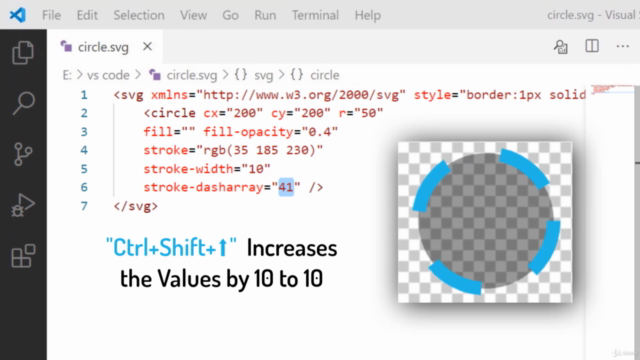The image size is (640, 360).
Task: Click the rgb(35 185 230) stroke value
Action: [x=260, y=150]
